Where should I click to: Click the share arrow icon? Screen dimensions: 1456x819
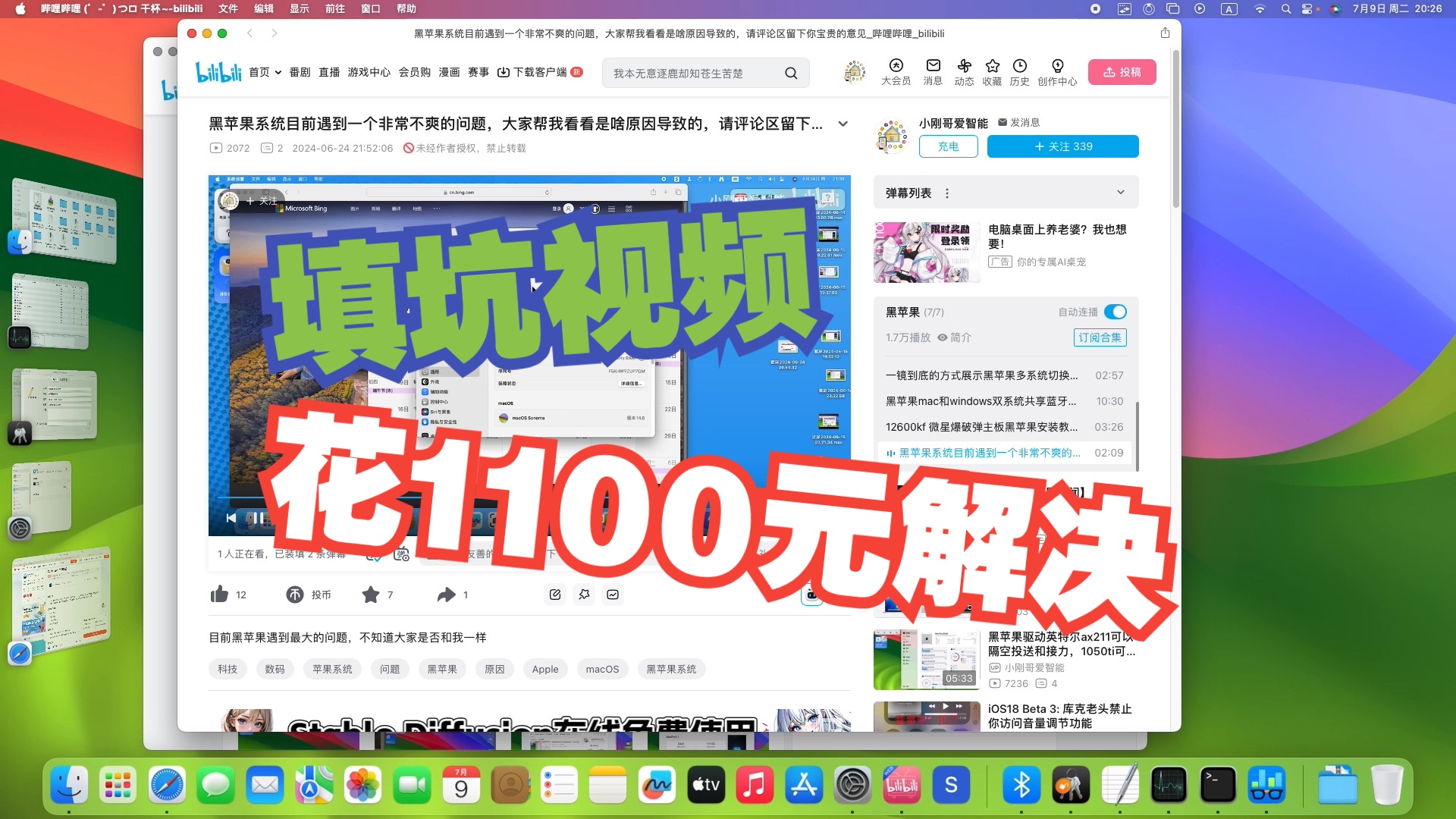coord(446,595)
